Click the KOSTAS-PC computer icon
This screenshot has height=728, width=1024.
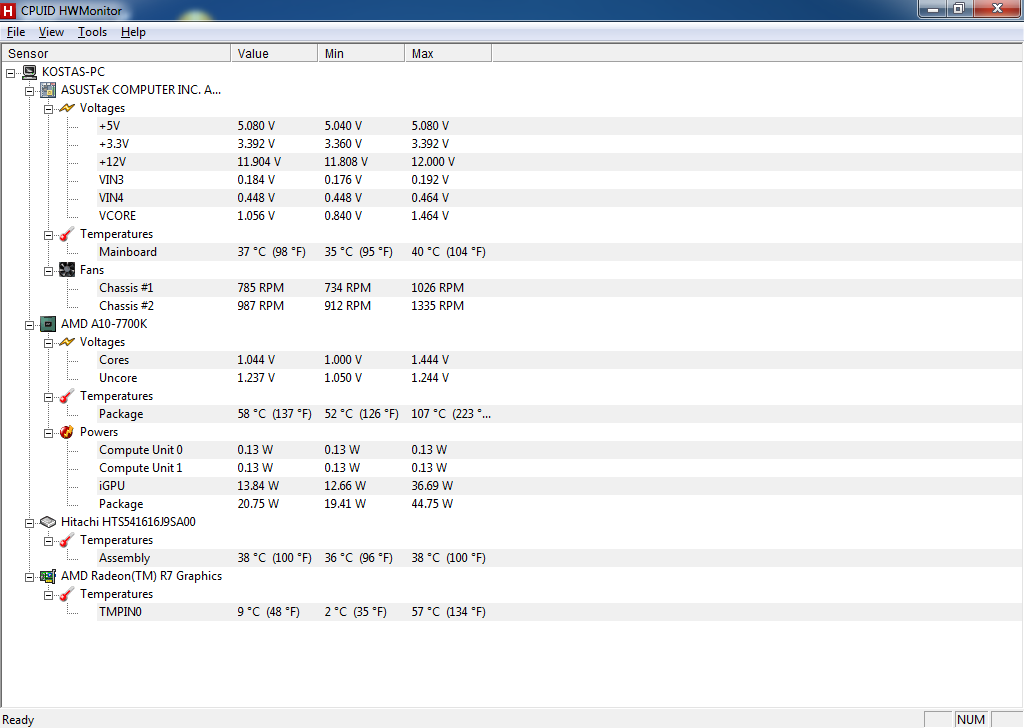tap(29, 72)
